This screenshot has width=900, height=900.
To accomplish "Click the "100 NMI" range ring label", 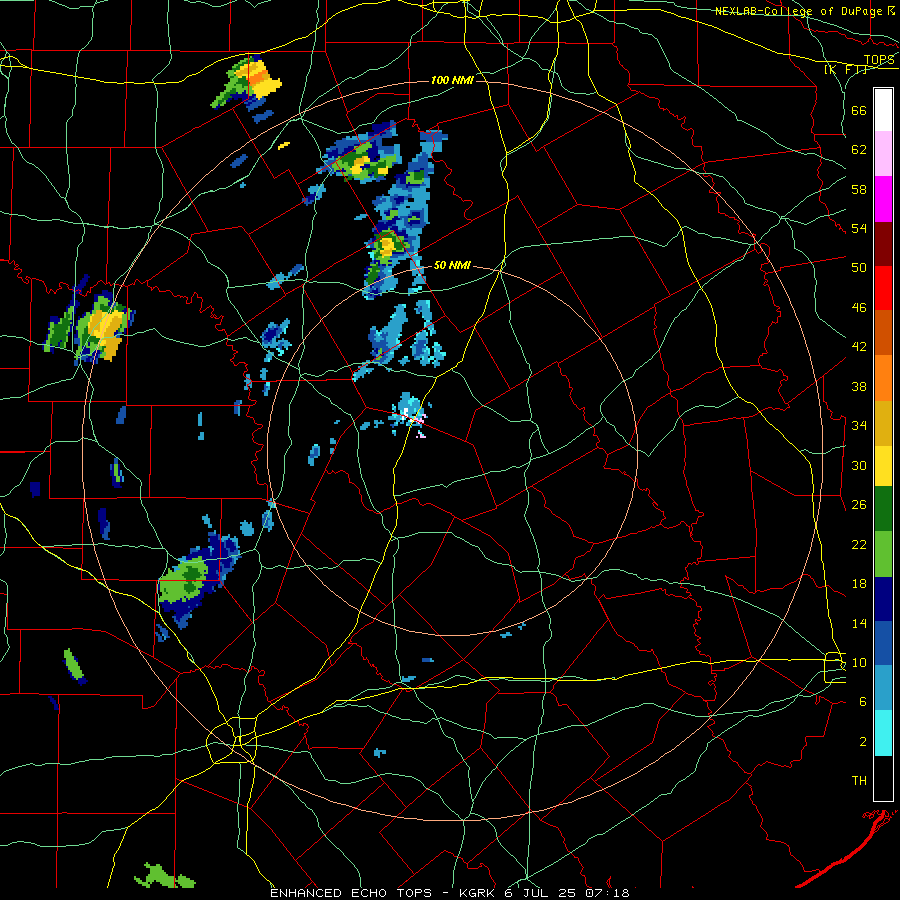I will pos(452,80).
